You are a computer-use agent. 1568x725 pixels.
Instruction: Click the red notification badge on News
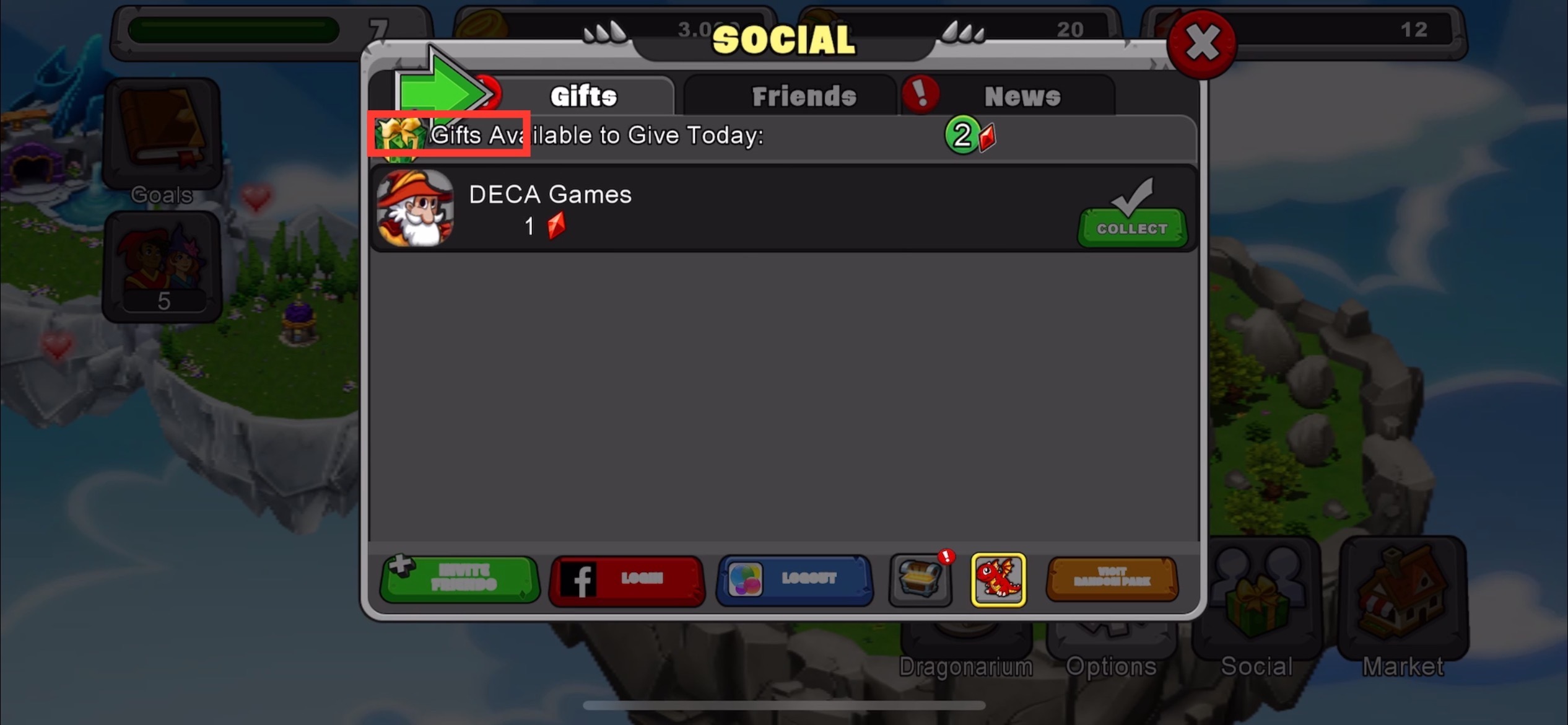click(x=917, y=94)
